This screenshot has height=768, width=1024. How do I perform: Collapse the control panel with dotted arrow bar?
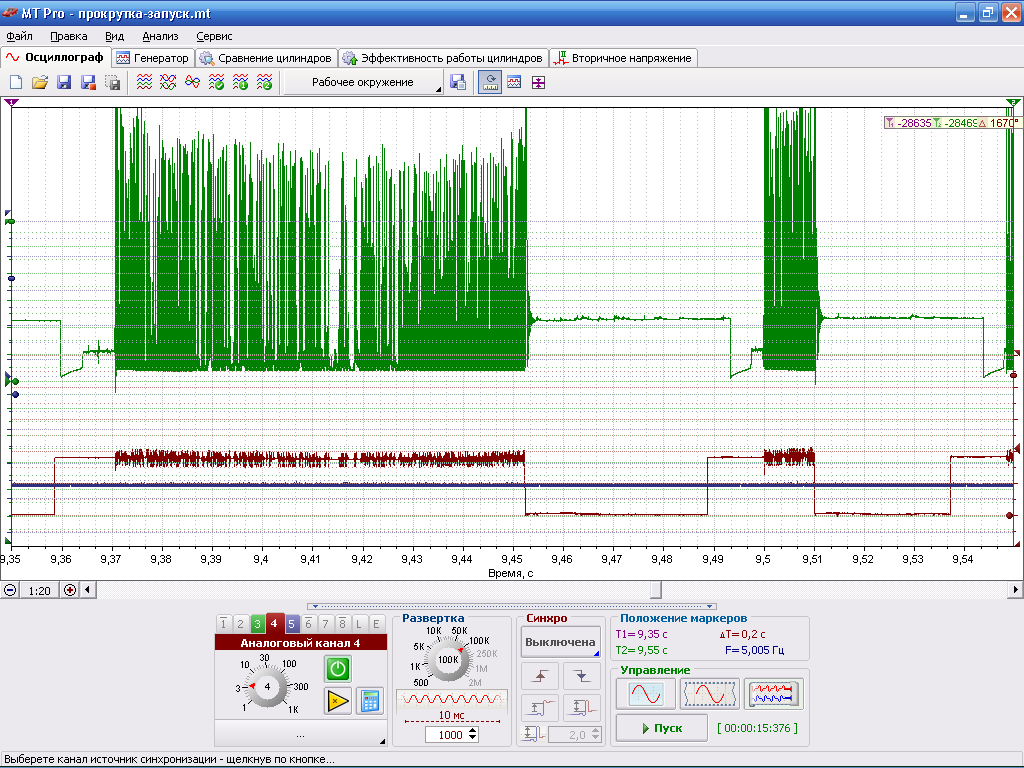click(x=512, y=607)
